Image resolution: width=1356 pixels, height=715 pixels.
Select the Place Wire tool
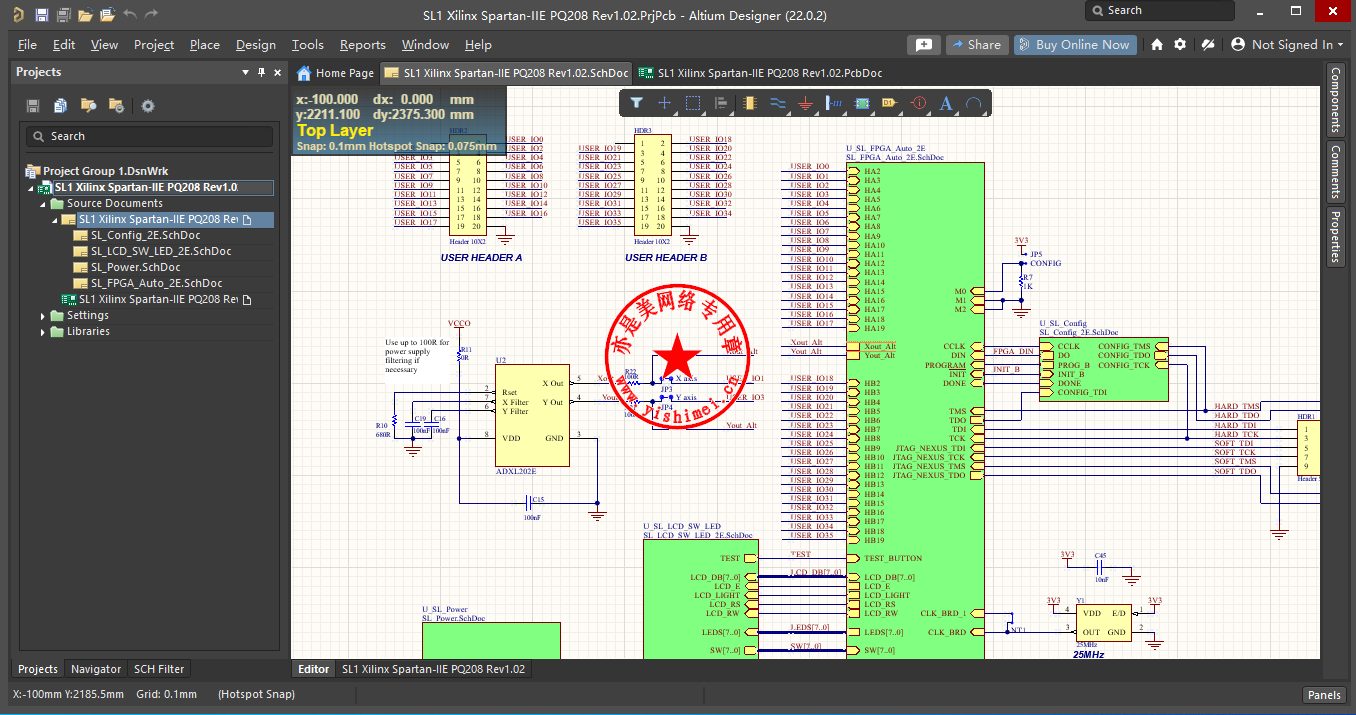click(x=778, y=103)
